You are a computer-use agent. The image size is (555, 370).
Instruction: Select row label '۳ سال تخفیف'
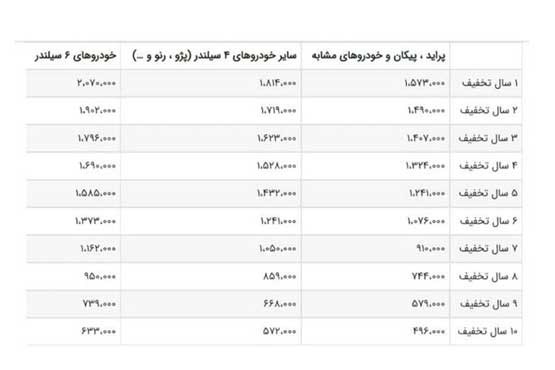[x=488, y=138]
